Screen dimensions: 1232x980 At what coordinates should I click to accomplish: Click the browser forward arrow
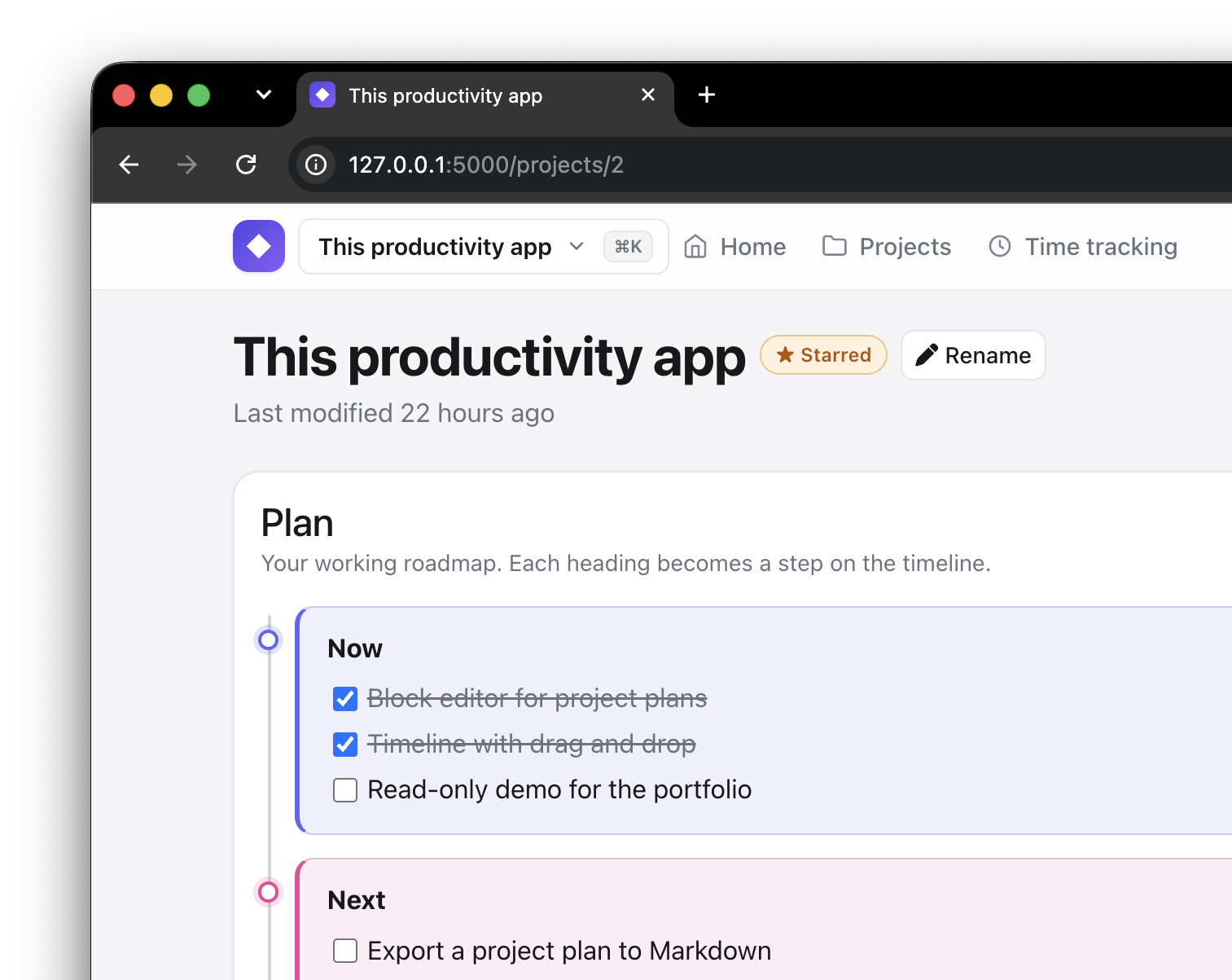pos(187,165)
